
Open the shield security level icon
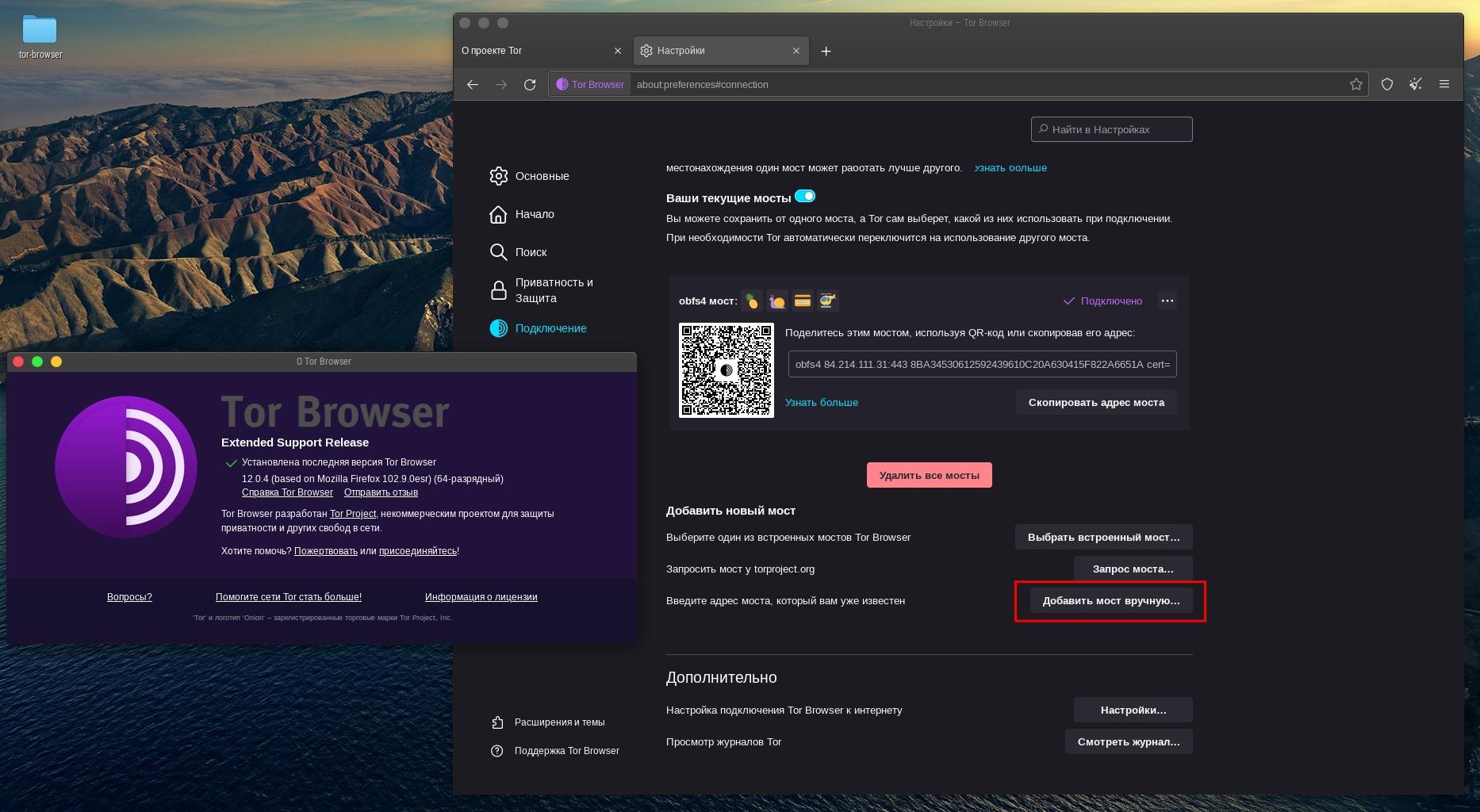[x=1387, y=84]
